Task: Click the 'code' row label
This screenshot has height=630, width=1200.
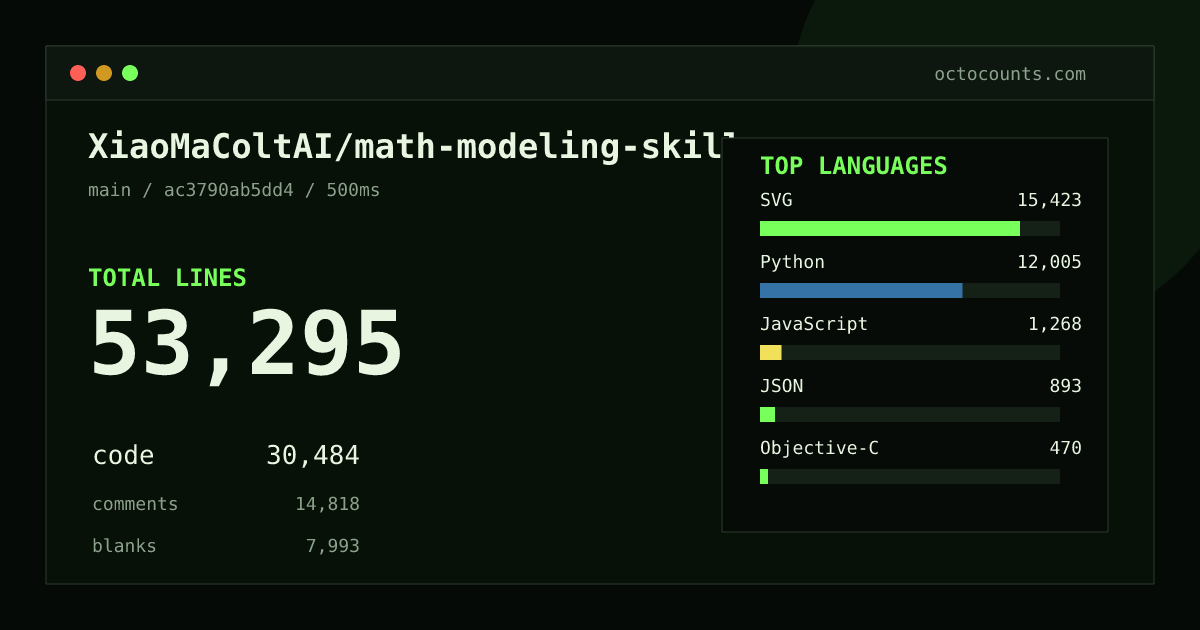Action: (123, 456)
